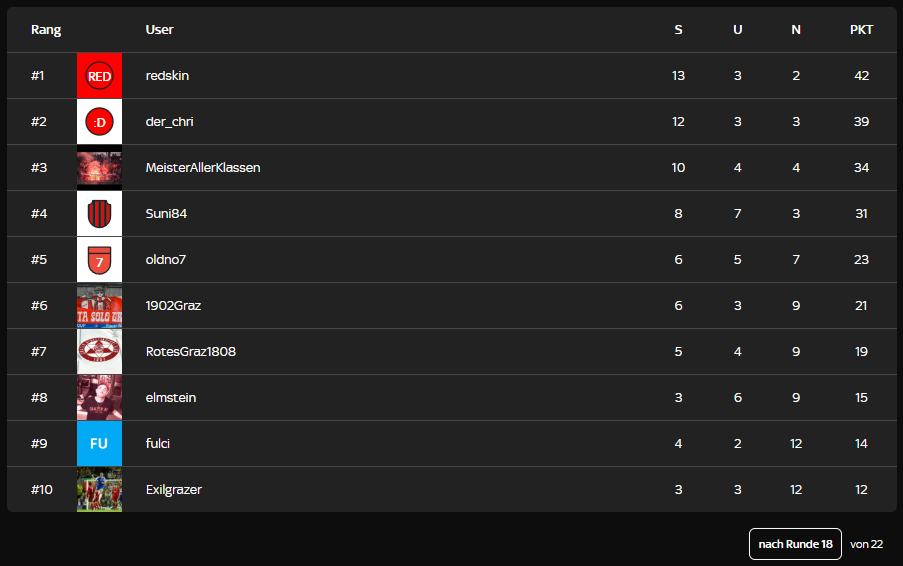The image size is (903, 566).
Task: Sort table by PKT column header
Action: (861, 30)
